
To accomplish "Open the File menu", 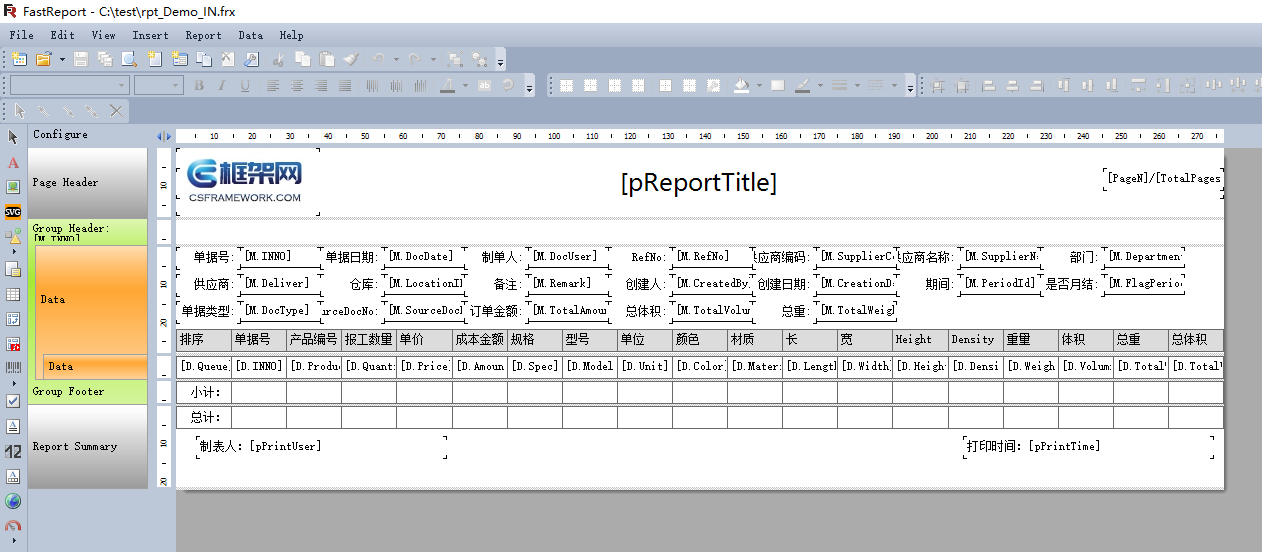I will tap(21, 35).
